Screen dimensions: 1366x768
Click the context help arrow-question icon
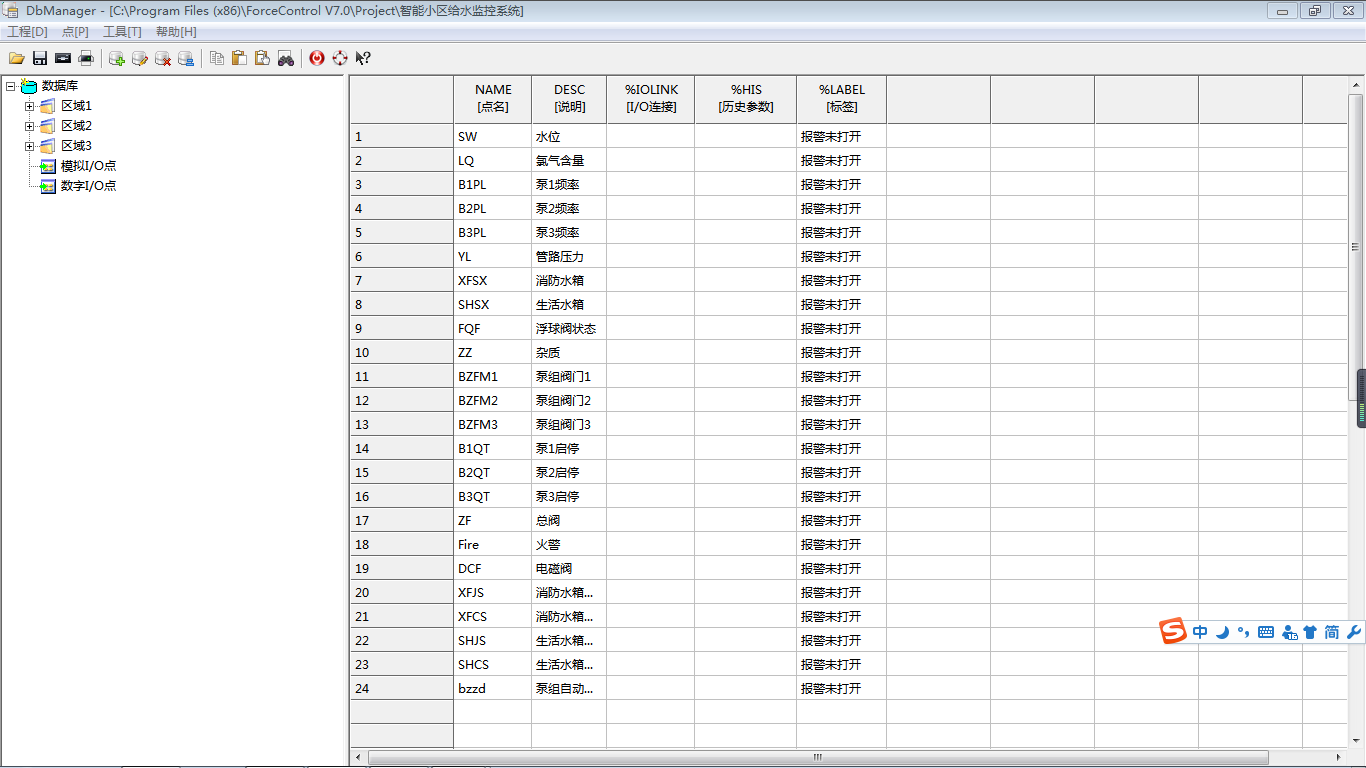pos(363,58)
